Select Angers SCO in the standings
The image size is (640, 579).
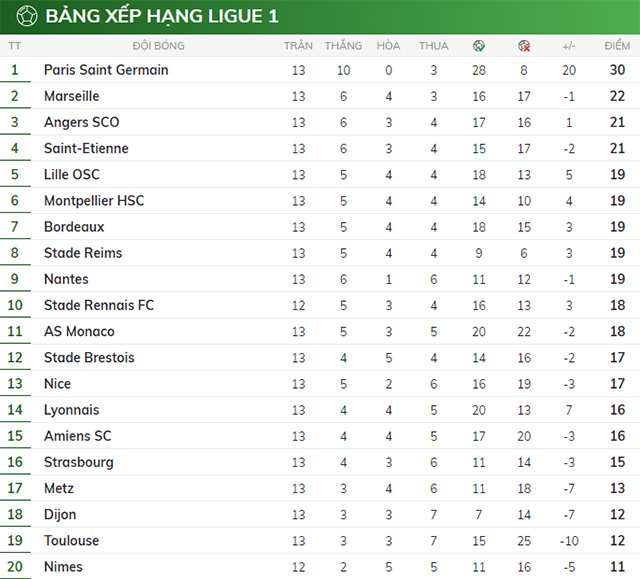pyautogui.click(x=81, y=122)
